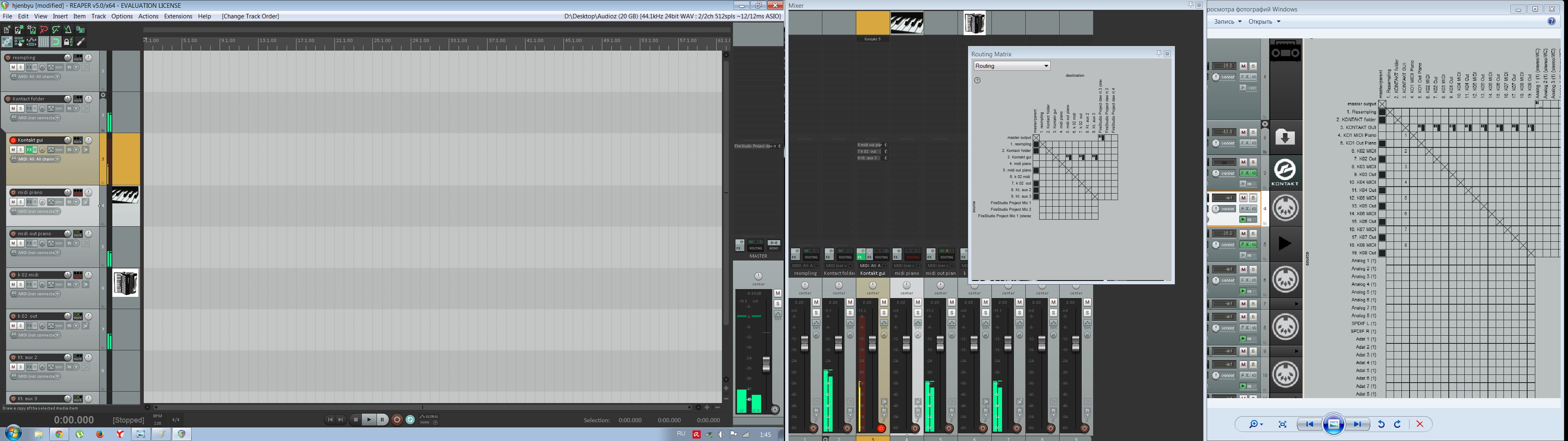Toggle snap magnet toolbar icon
The height and width of the screenshot is (441, 1568).
click(x=56, y=42)
